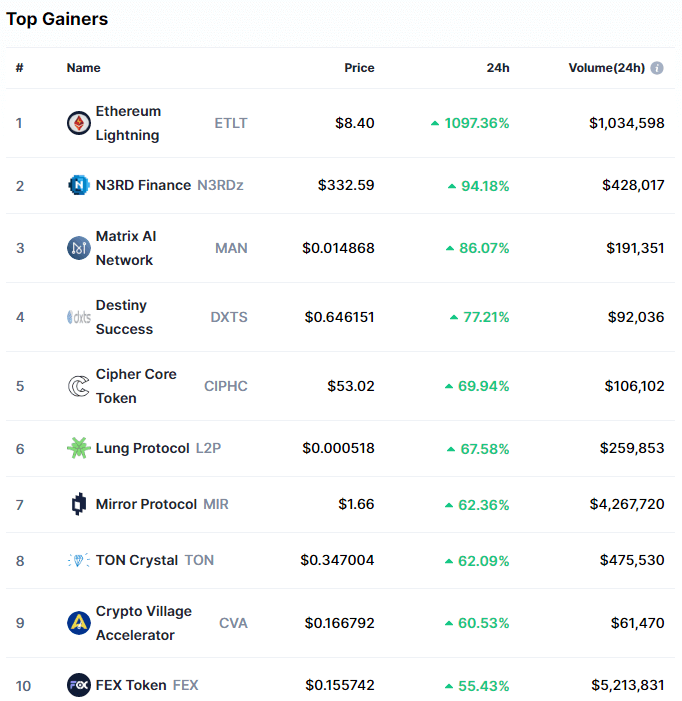
Task: Open the Ethereum Lightning coin page
Action: (128, 123)
